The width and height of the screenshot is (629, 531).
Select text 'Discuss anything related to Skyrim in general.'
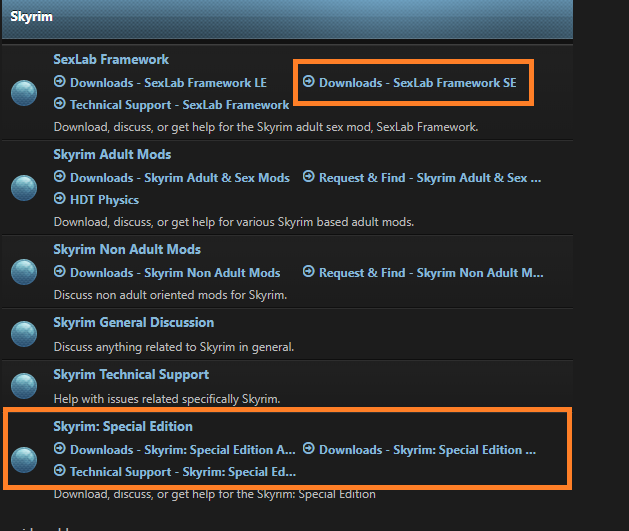pyautogui.click(x=174, y=347)
